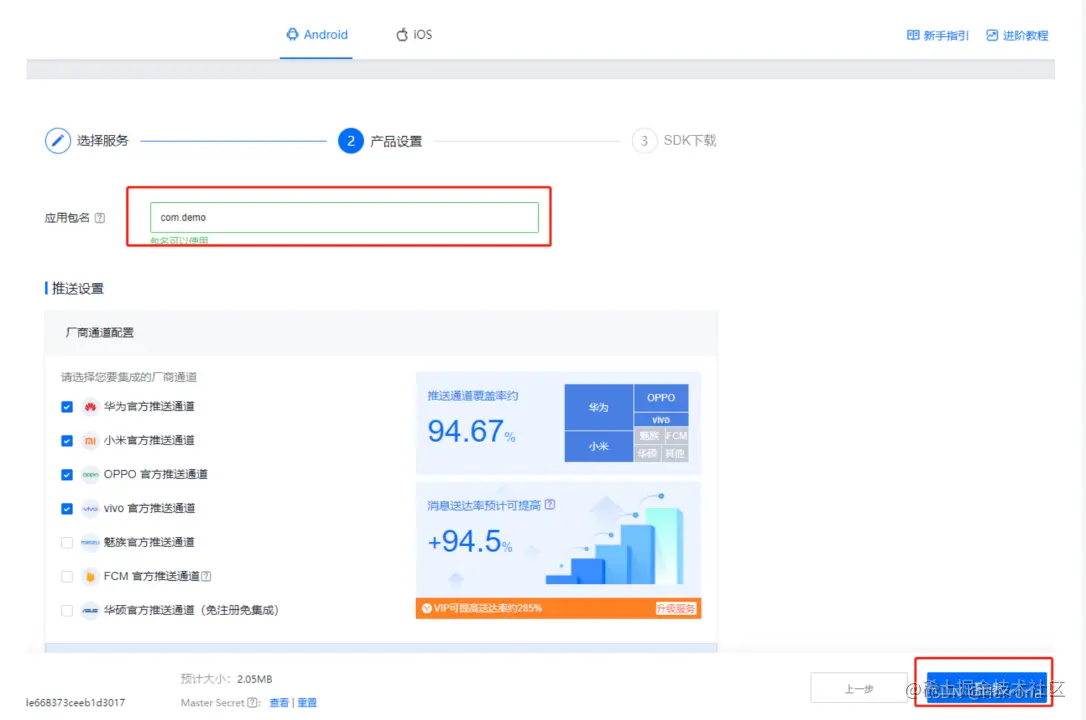Click the VIP check icon in orange banner
Screen dimensions: 1086x720
(427, 609)
